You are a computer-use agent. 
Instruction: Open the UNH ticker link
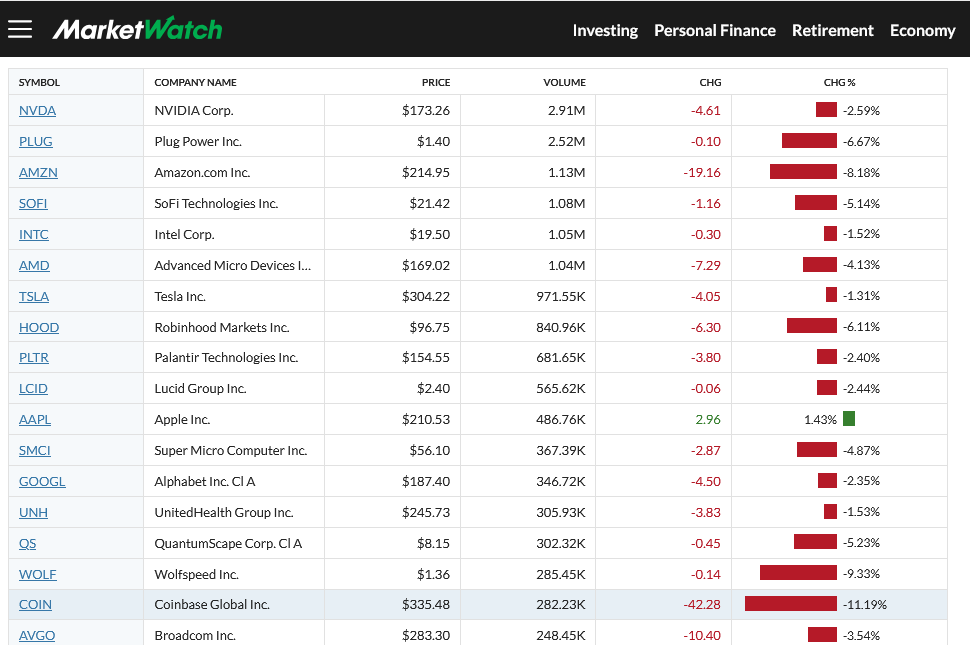tap(33, 512)
